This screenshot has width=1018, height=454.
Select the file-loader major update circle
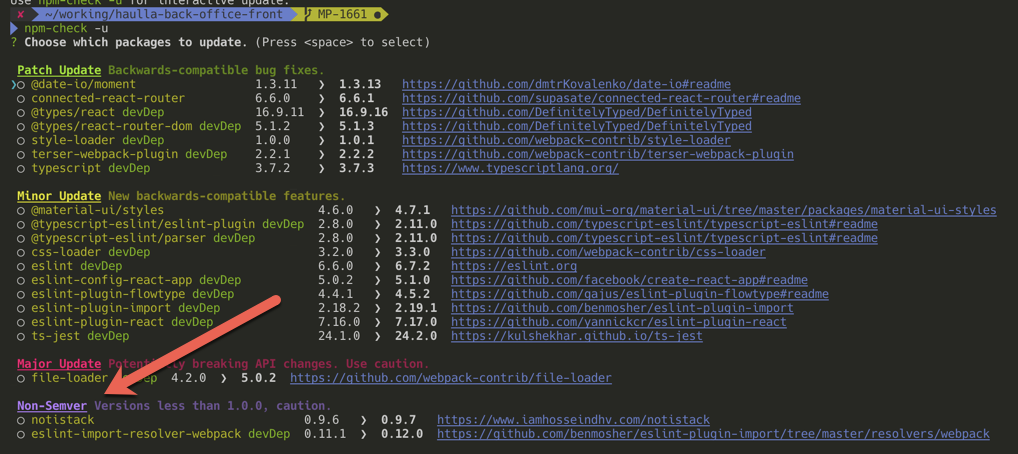click(21, 378)
